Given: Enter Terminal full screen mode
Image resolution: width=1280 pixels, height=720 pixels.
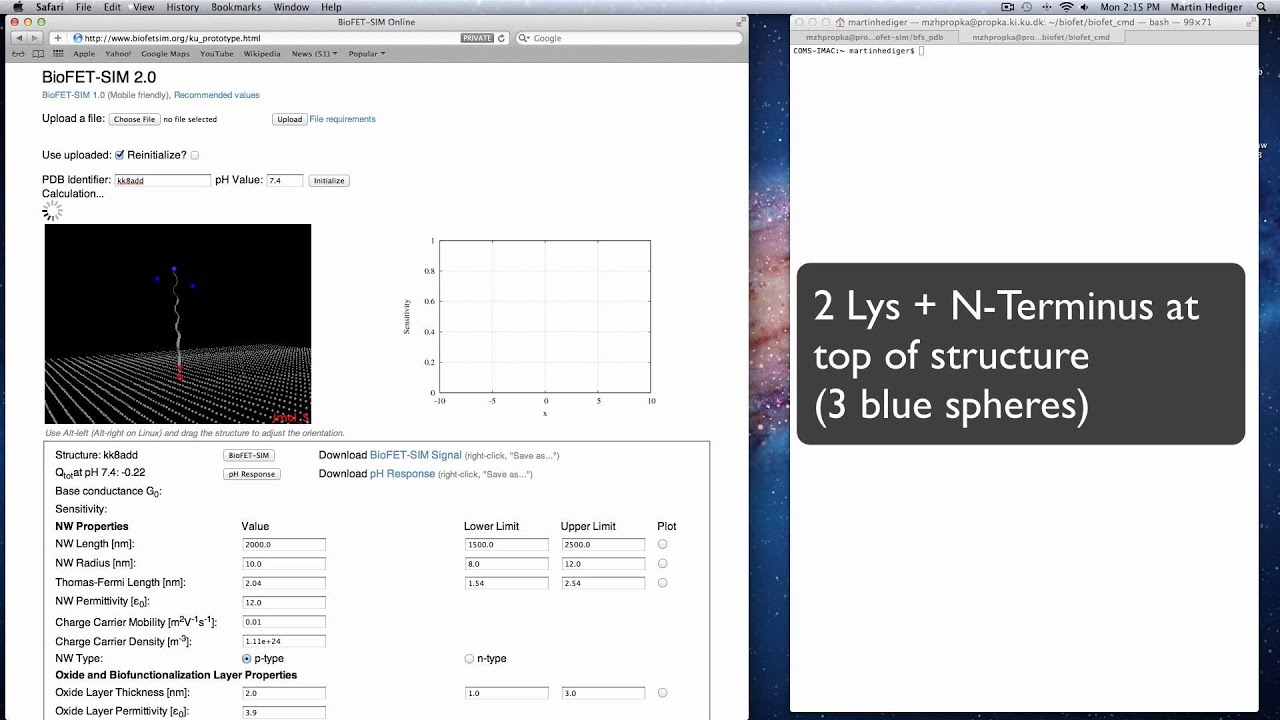Looking at the screenshot, I should tap(1249, 22).
